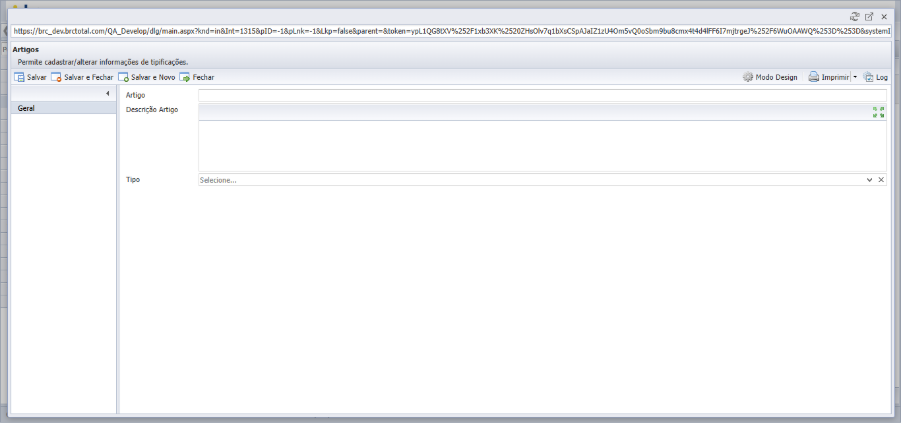Click the Salvar button

(x=30, y=77)
